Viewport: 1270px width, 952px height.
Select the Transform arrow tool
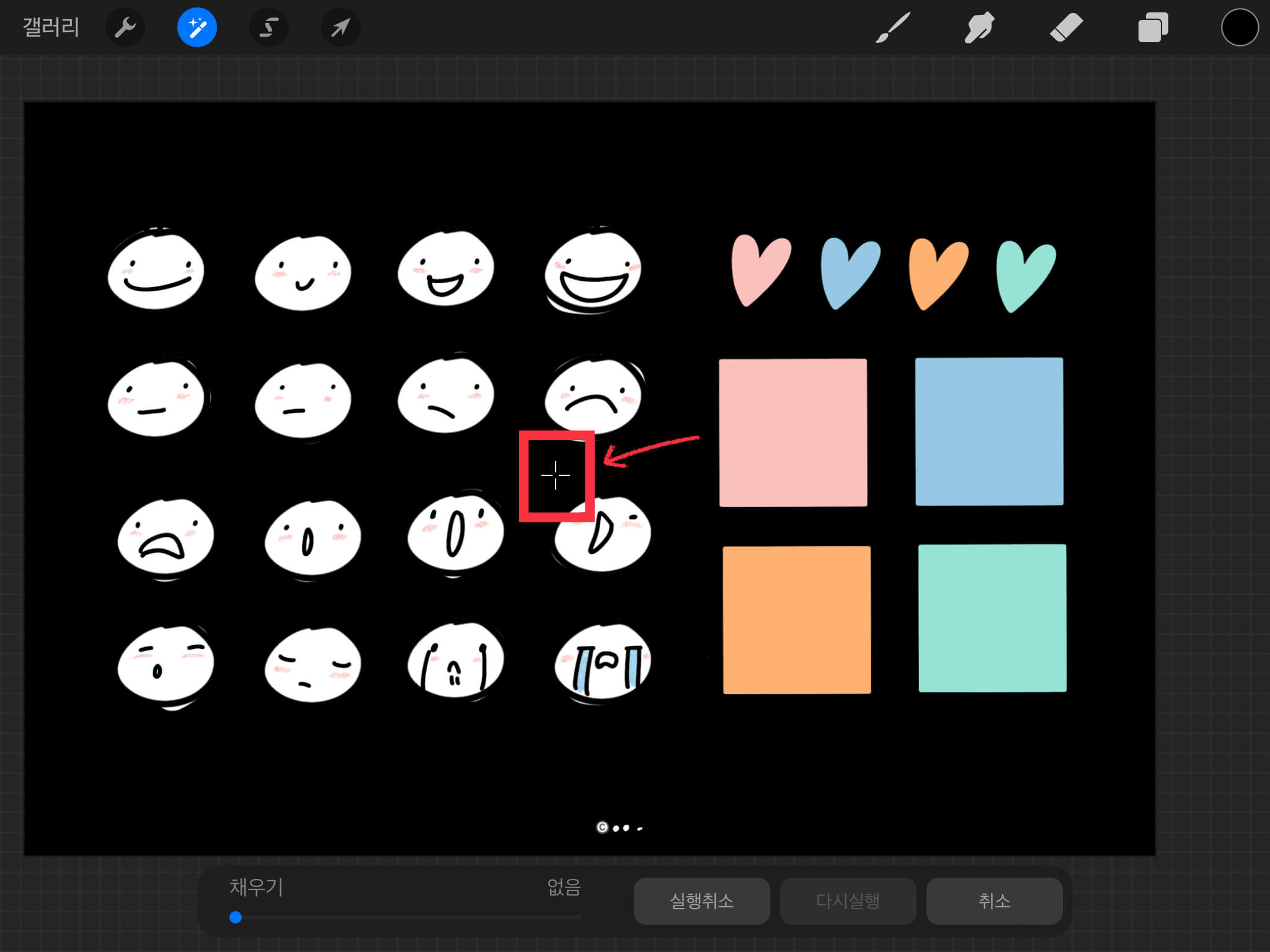tap(340, 27)
